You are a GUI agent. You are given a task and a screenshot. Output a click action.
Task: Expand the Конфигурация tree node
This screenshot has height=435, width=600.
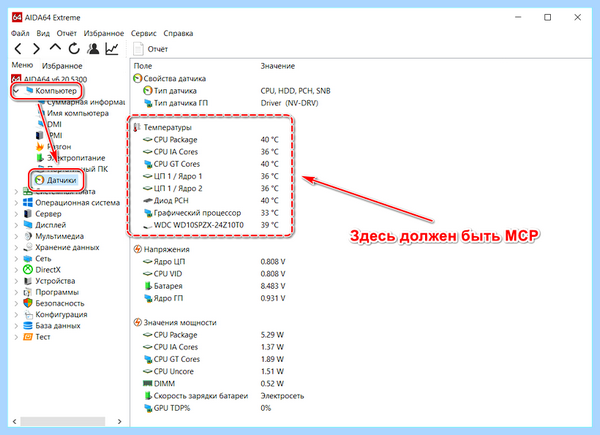[16, 314]
